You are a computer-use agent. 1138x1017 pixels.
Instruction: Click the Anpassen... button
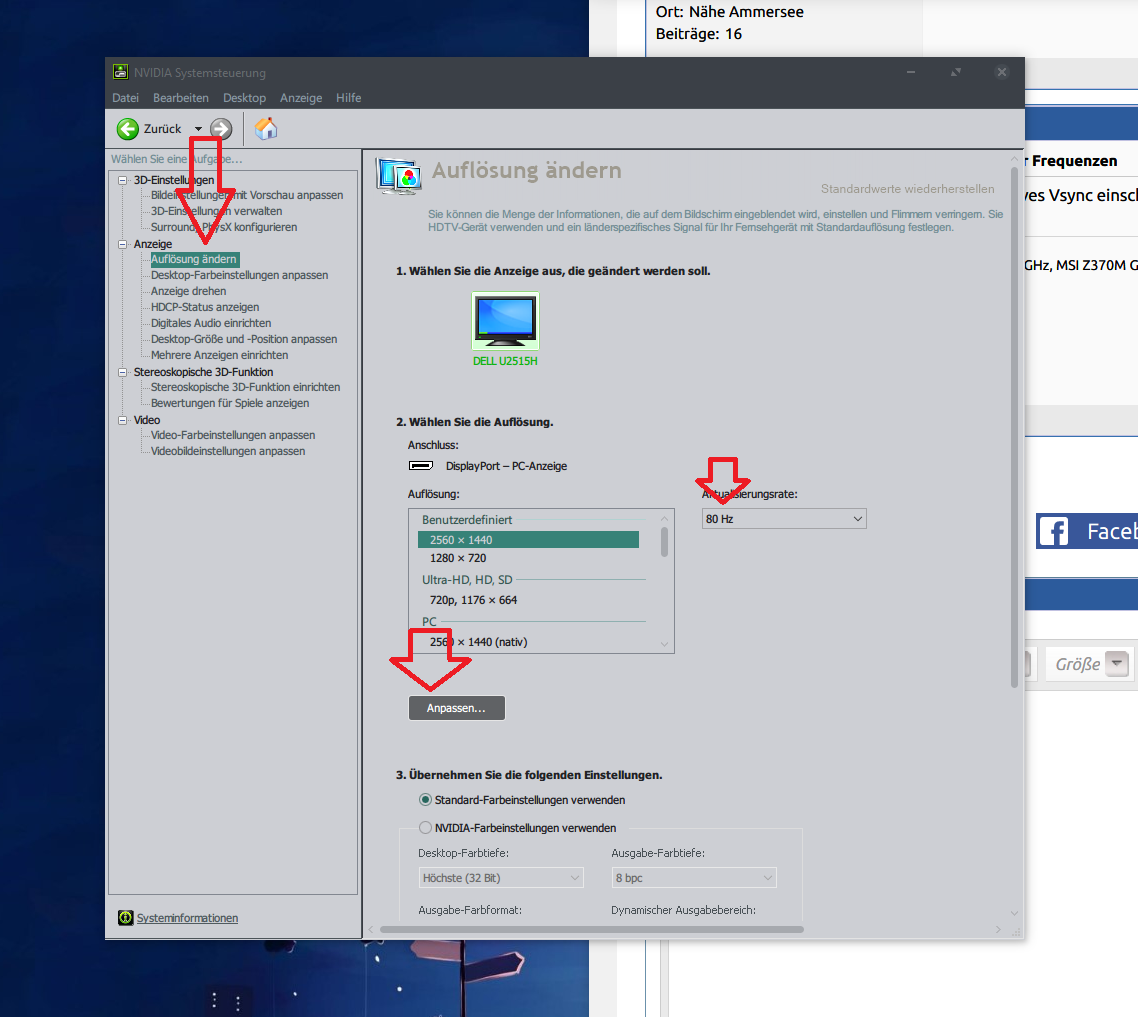point(457,708)
